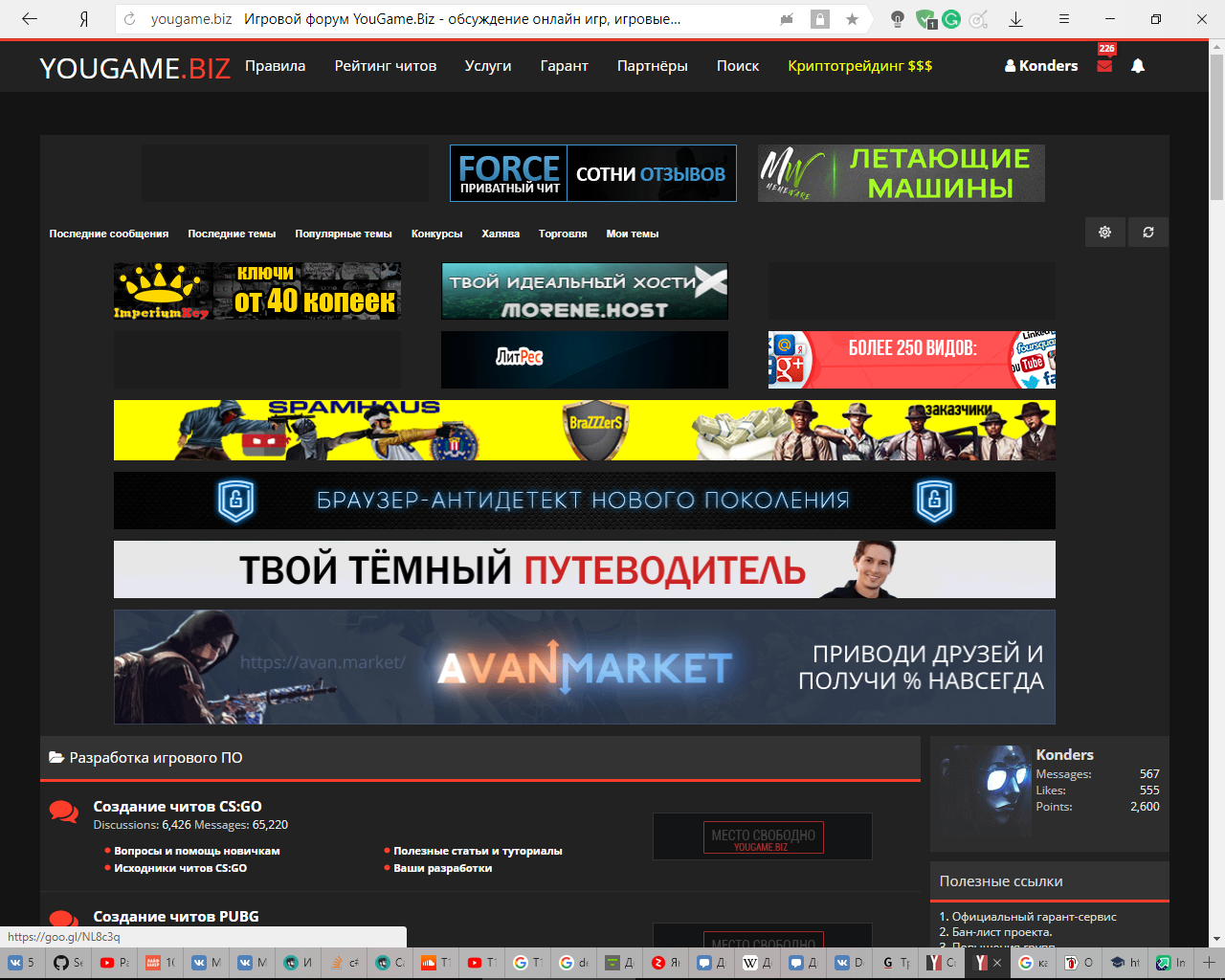Click the ImperiumKey keys banner

pos(257,291)
